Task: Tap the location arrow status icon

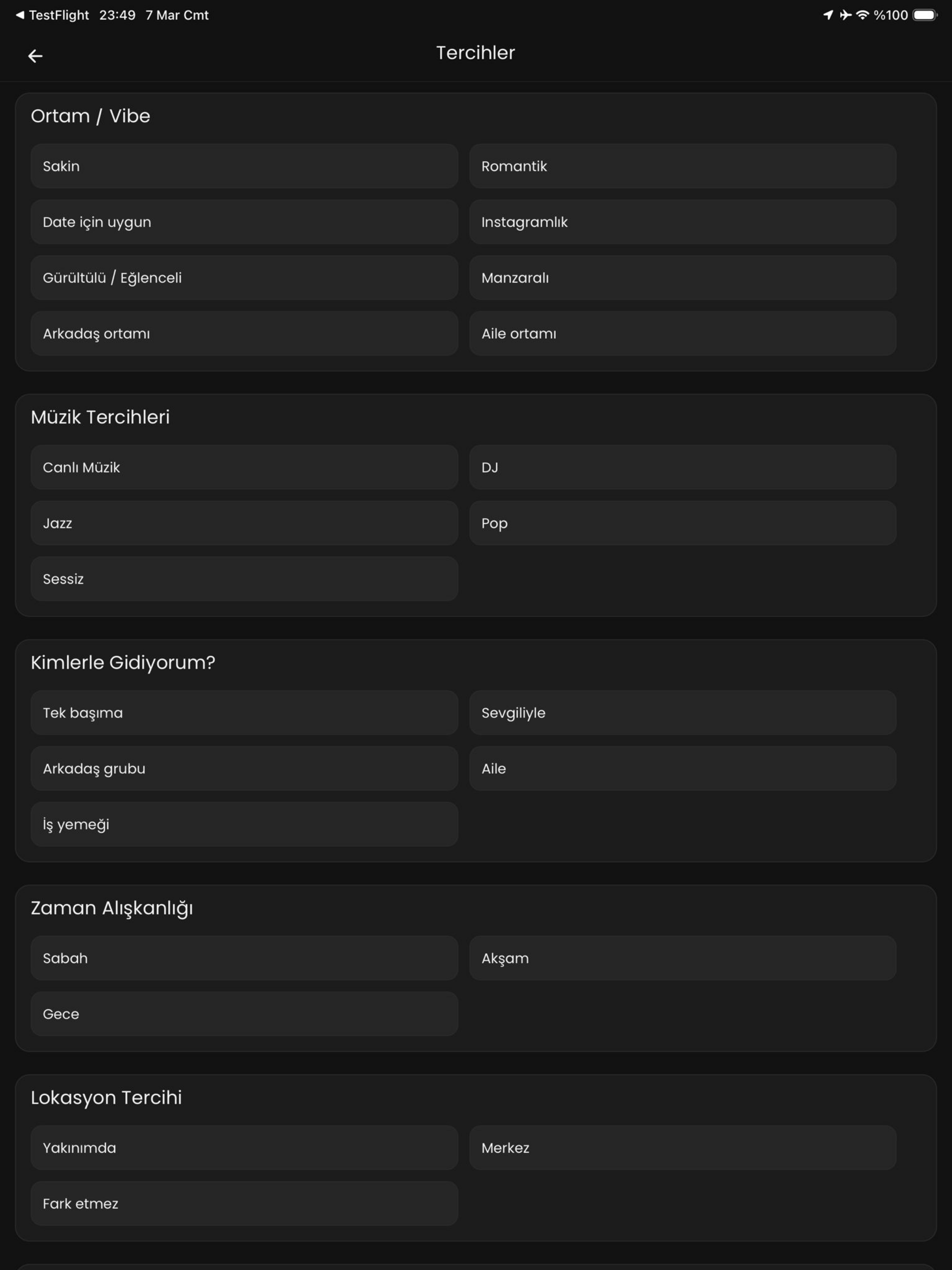Action: [828, 15]
